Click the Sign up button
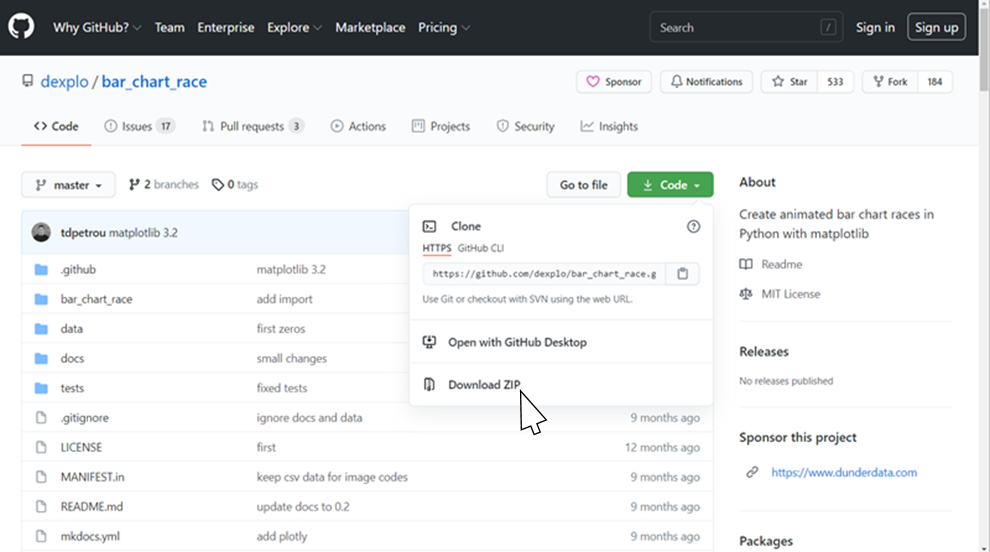990x552 pixels. (936, 27)
